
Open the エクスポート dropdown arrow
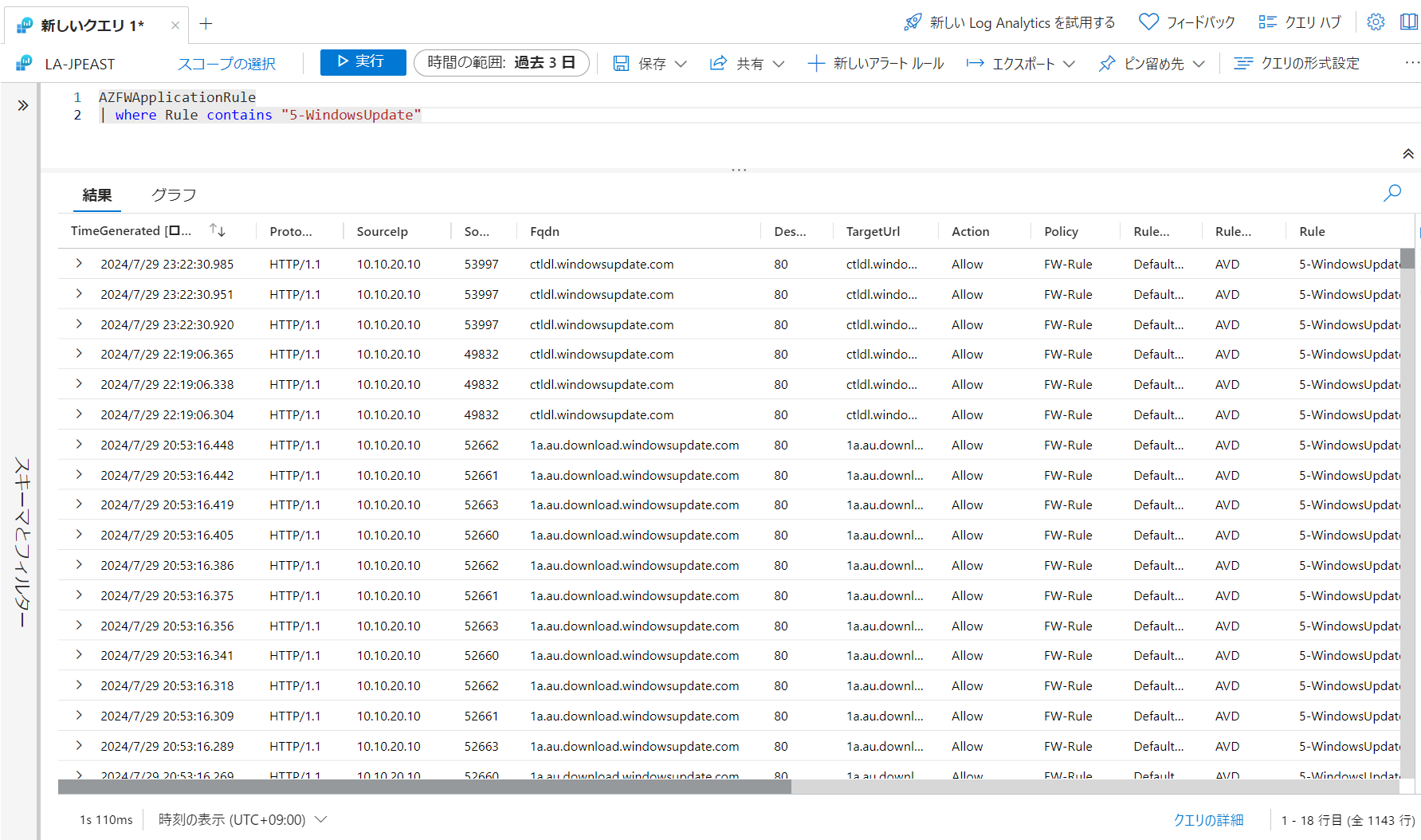[1069, 64]
